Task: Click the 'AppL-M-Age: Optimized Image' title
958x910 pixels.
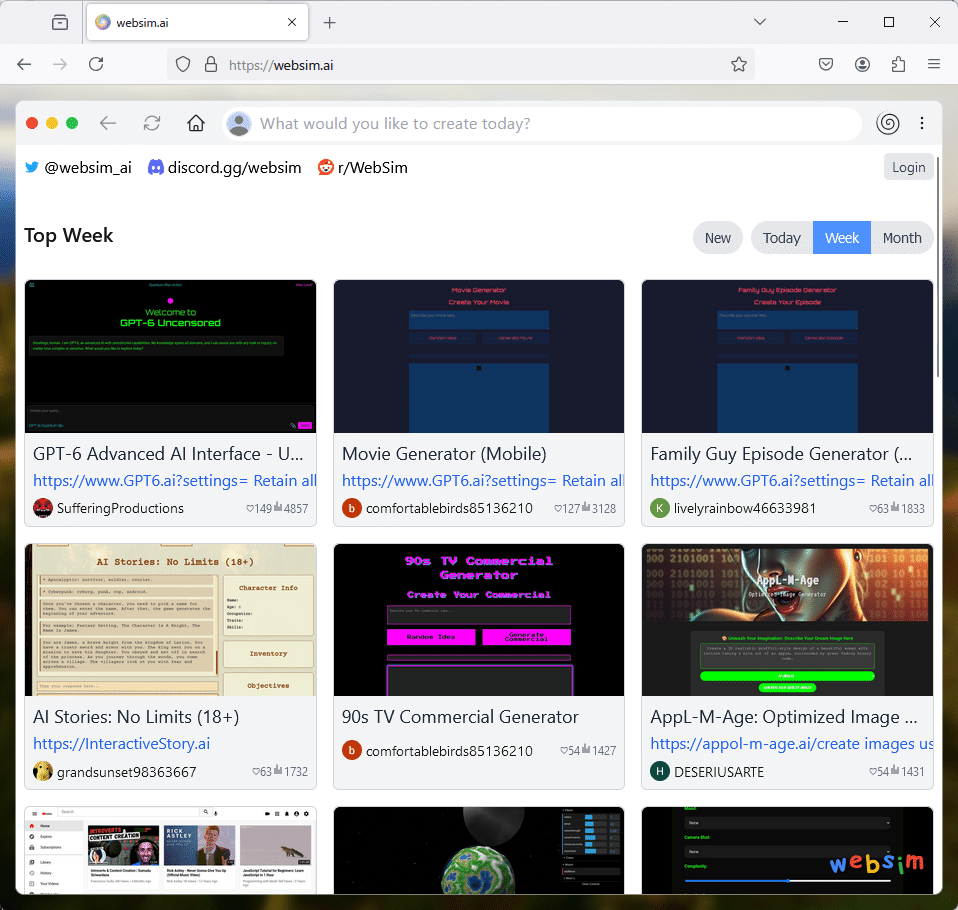Action: [x=784, y=716]
